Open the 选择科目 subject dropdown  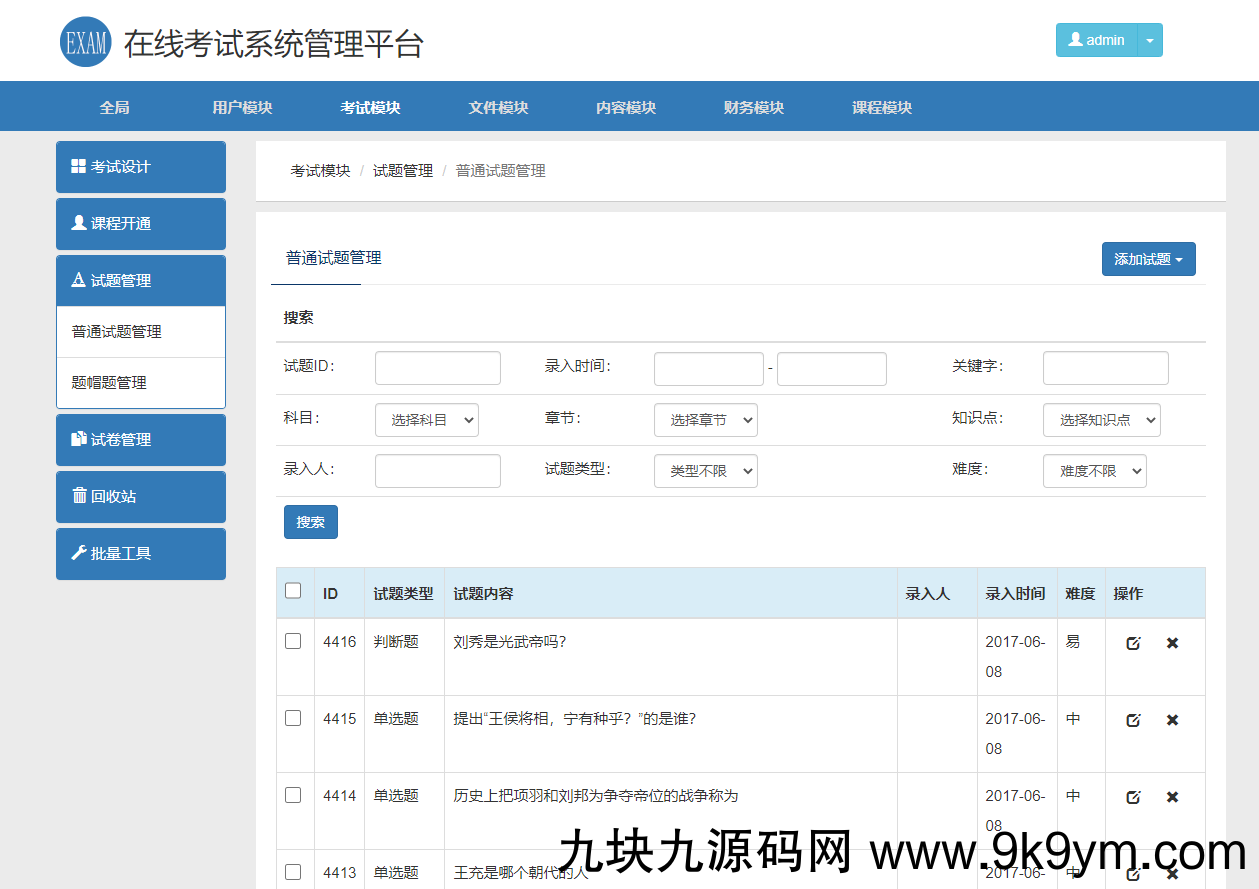pos(427,420)
